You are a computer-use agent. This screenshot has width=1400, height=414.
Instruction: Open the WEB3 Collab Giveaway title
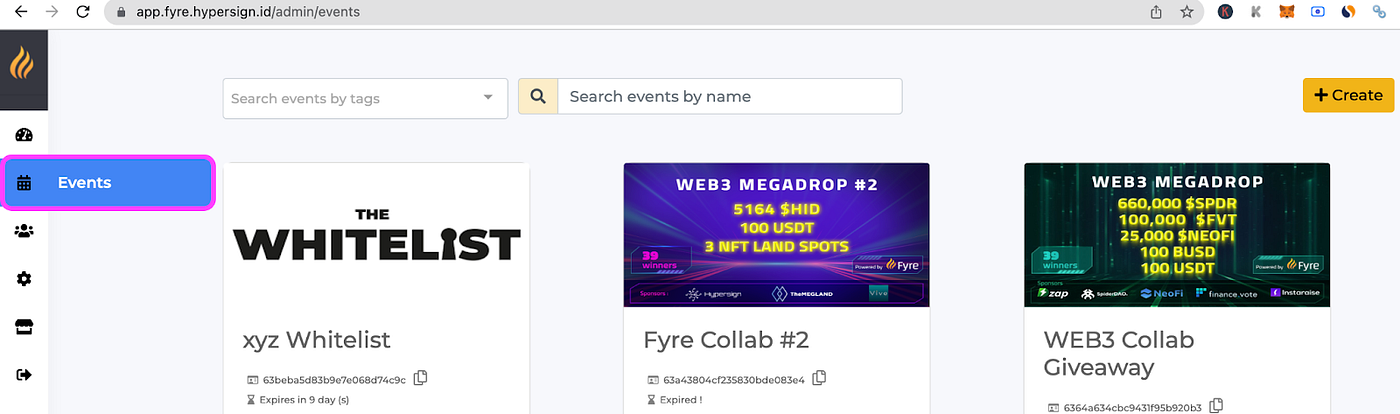click(x=1119, y=354)
